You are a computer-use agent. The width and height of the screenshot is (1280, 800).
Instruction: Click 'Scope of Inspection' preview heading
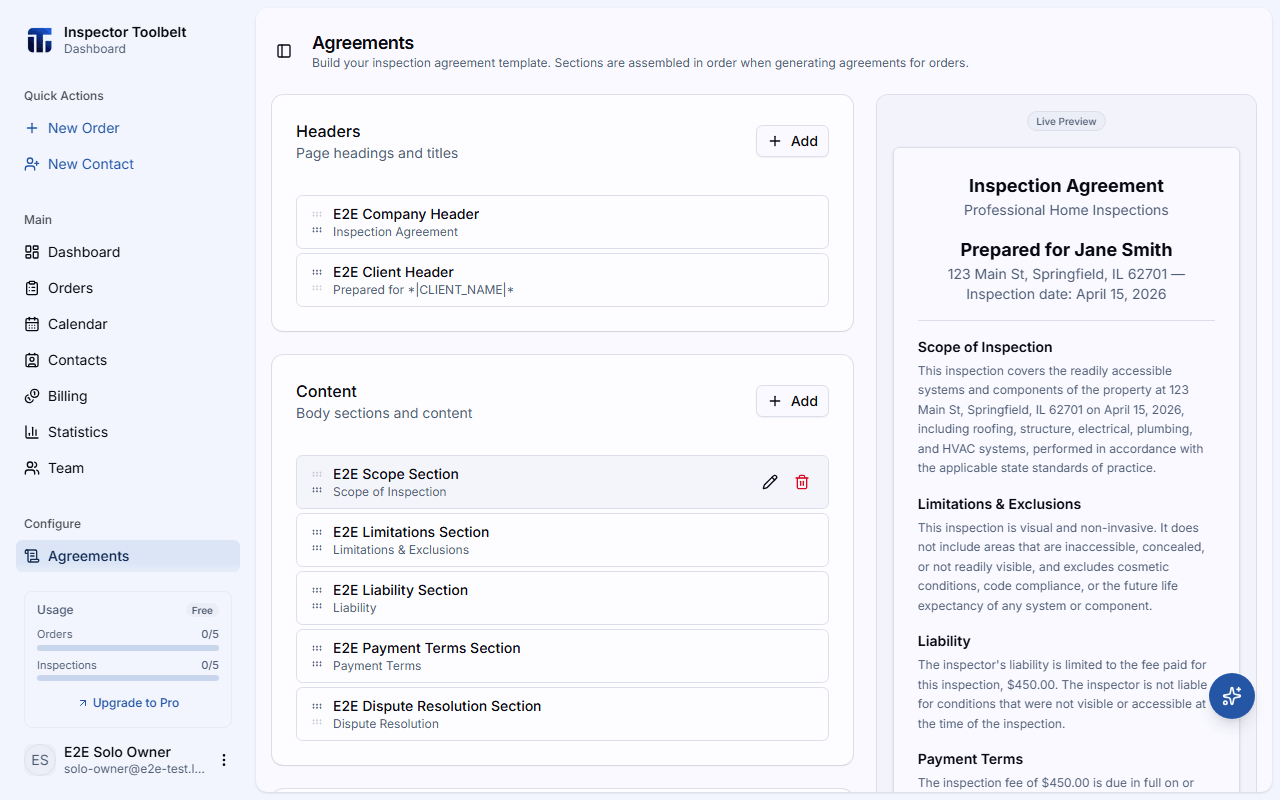tap(985, 347)
